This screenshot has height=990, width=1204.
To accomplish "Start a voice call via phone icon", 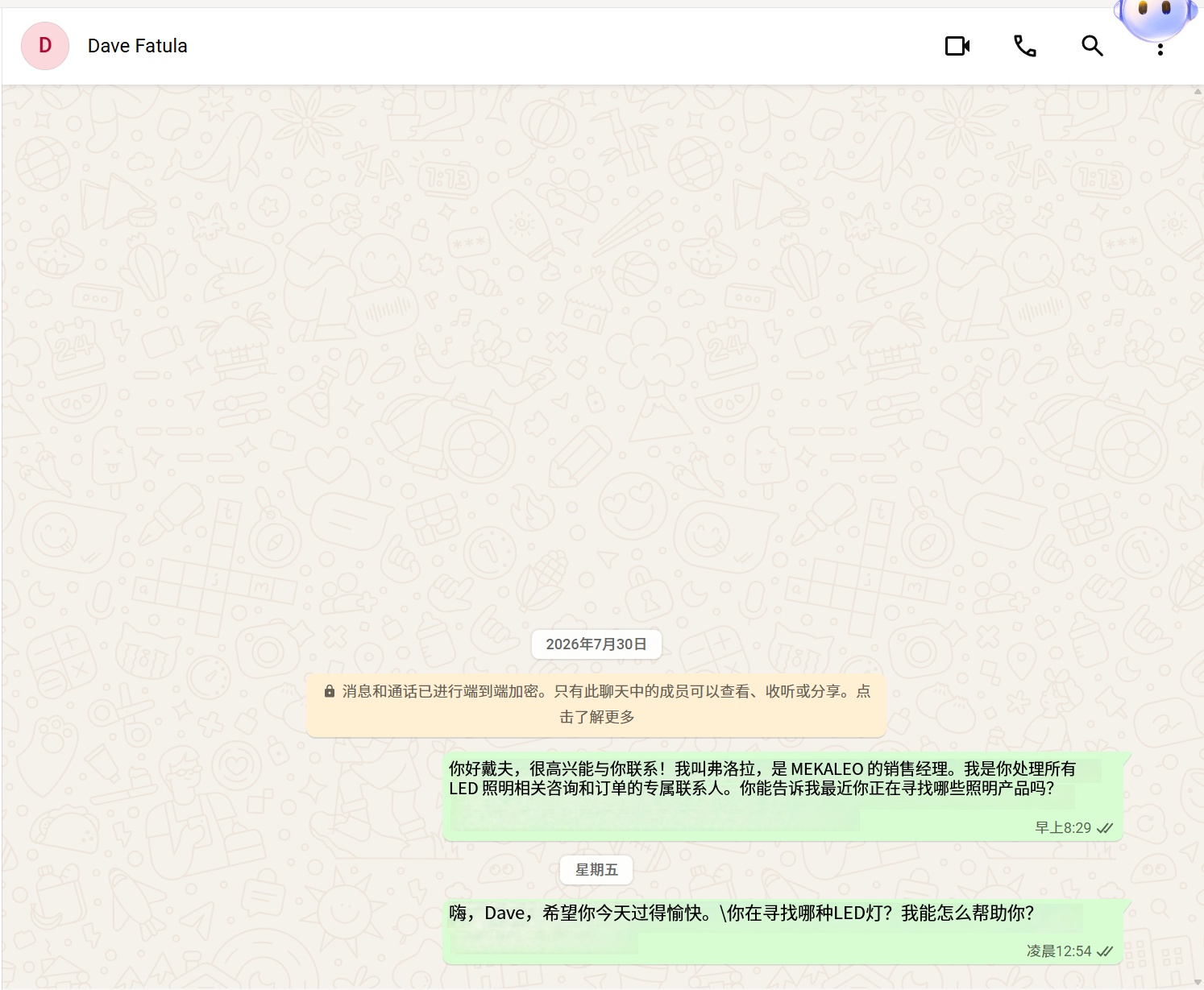I will [1025, 46].
